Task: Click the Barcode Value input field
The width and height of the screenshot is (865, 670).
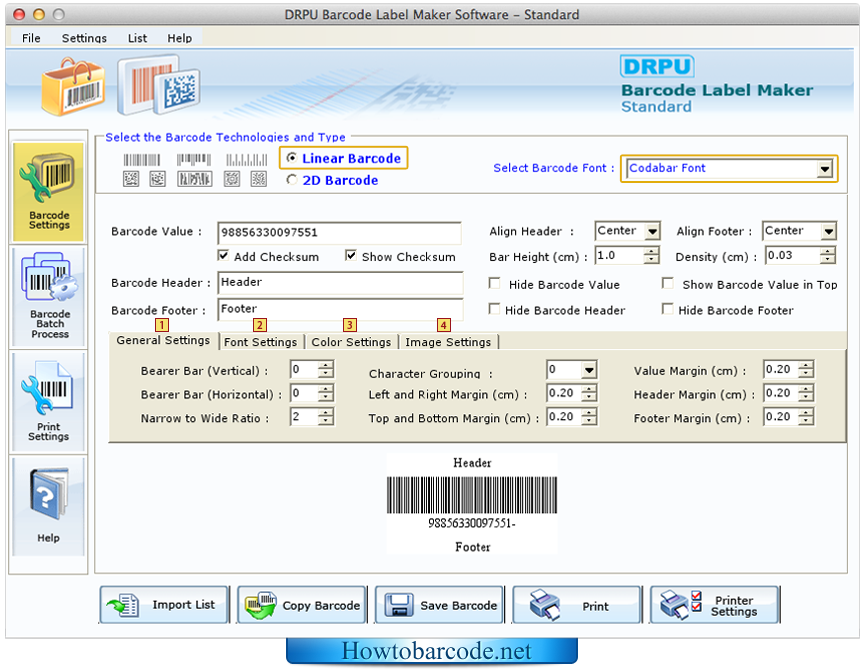Action: pyautogui.click(x=339, y=233)
